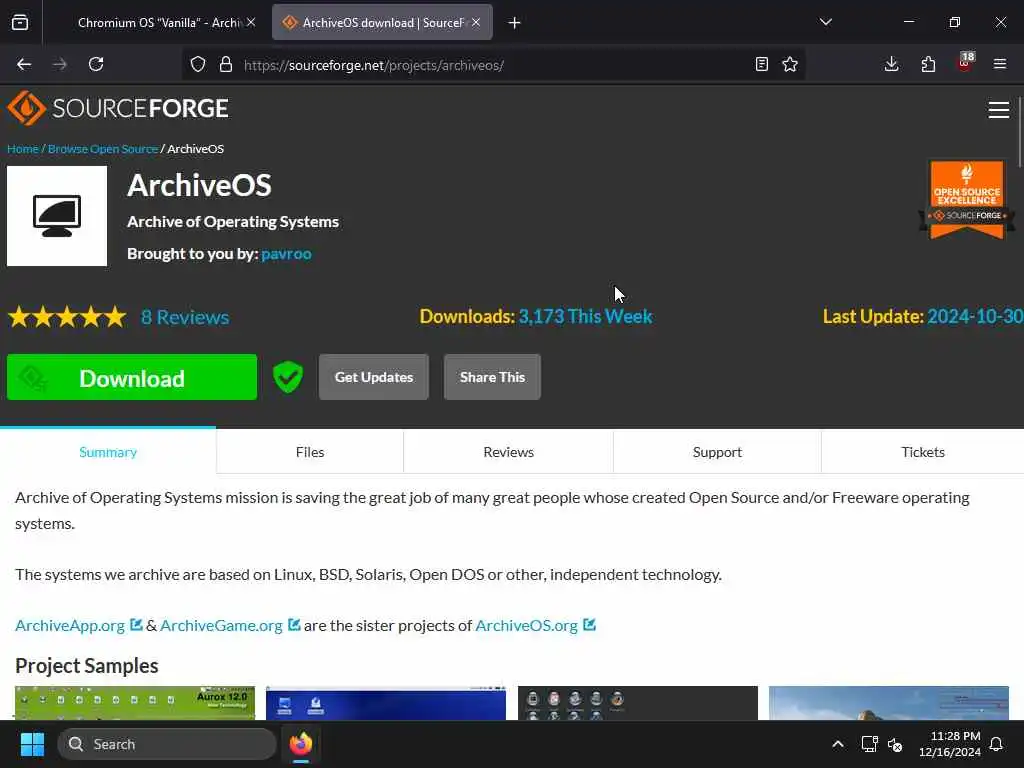Open the Tickets tab

tap(923, 451)
